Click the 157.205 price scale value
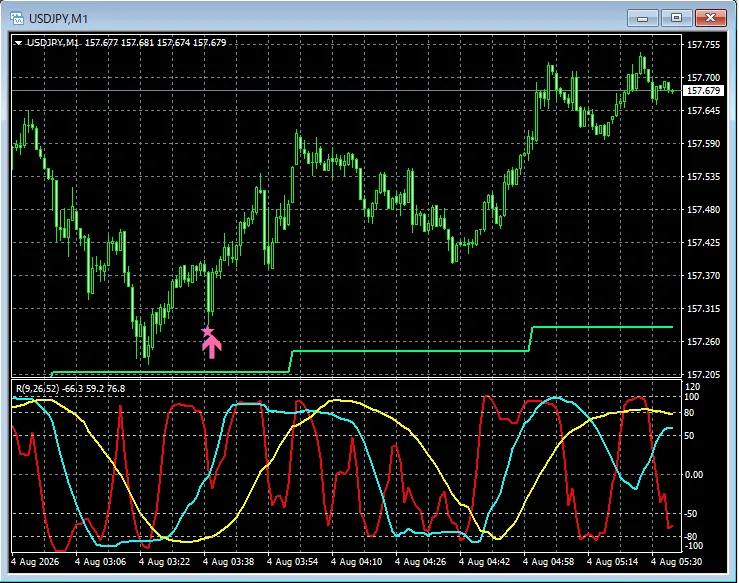This screenshot has width=739, height=583. (704, 375)
